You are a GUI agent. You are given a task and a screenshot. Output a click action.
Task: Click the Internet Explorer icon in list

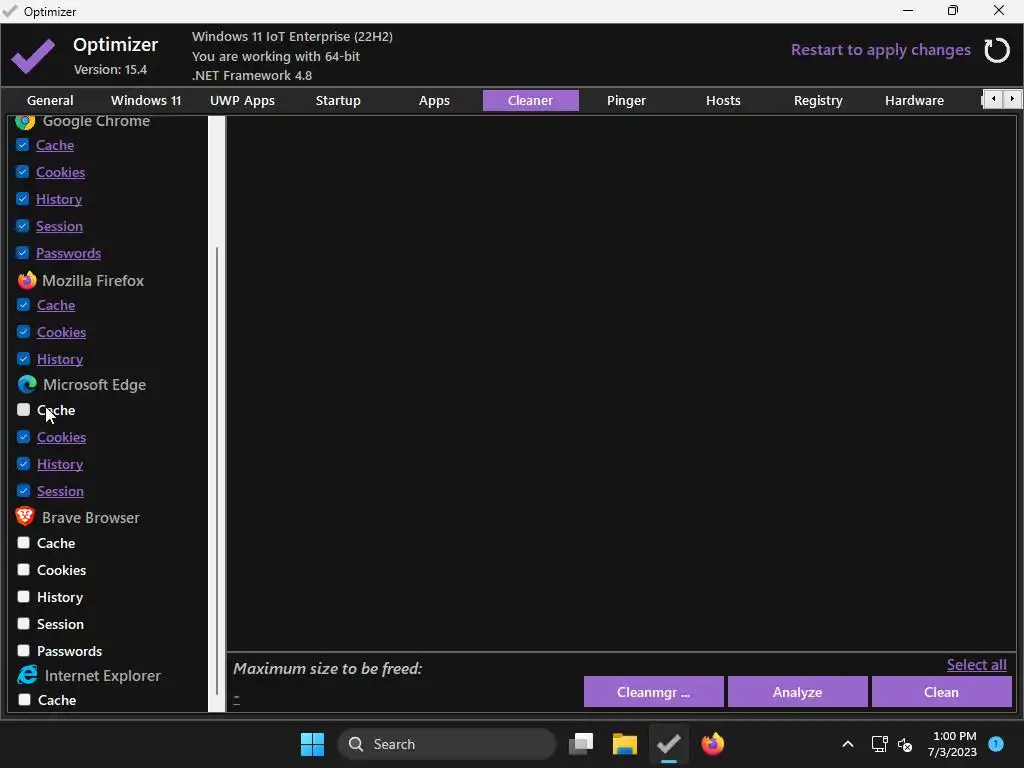click(x=27, y=675)
